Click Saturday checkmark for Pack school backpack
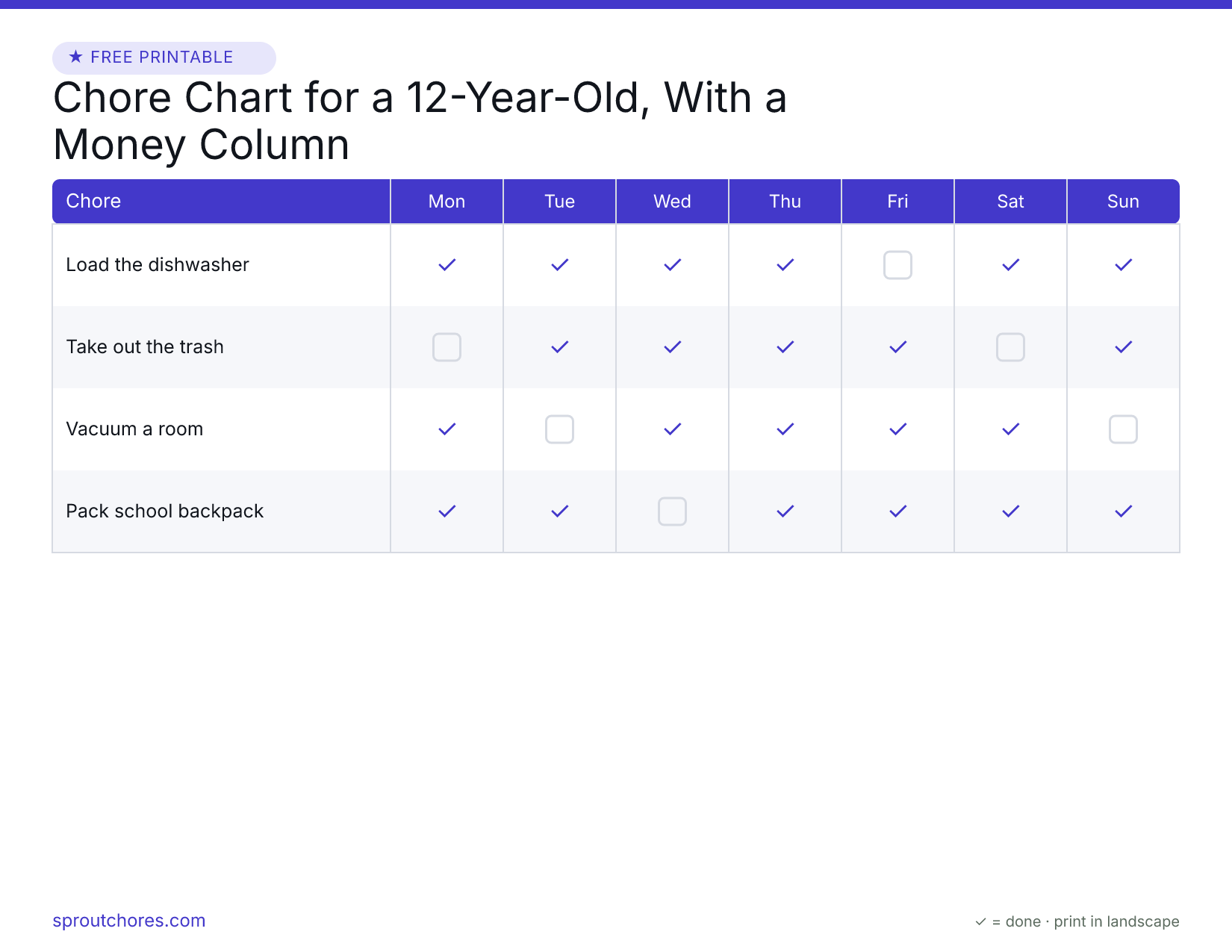Image resolution: width=1232 pixels, height=952 pixels. pos(1010,511)
